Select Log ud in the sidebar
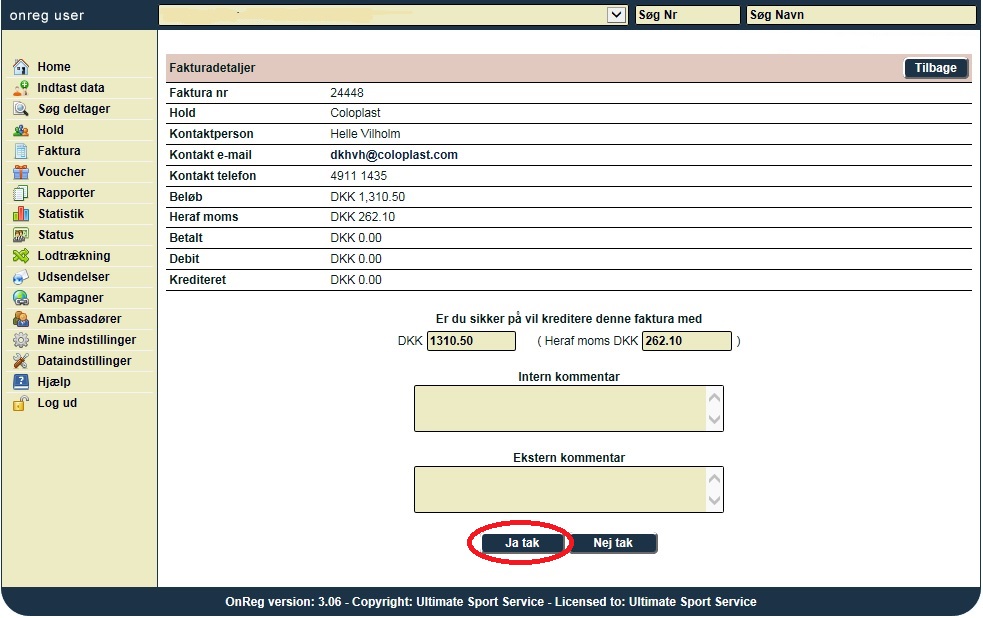 coord(57,402)
